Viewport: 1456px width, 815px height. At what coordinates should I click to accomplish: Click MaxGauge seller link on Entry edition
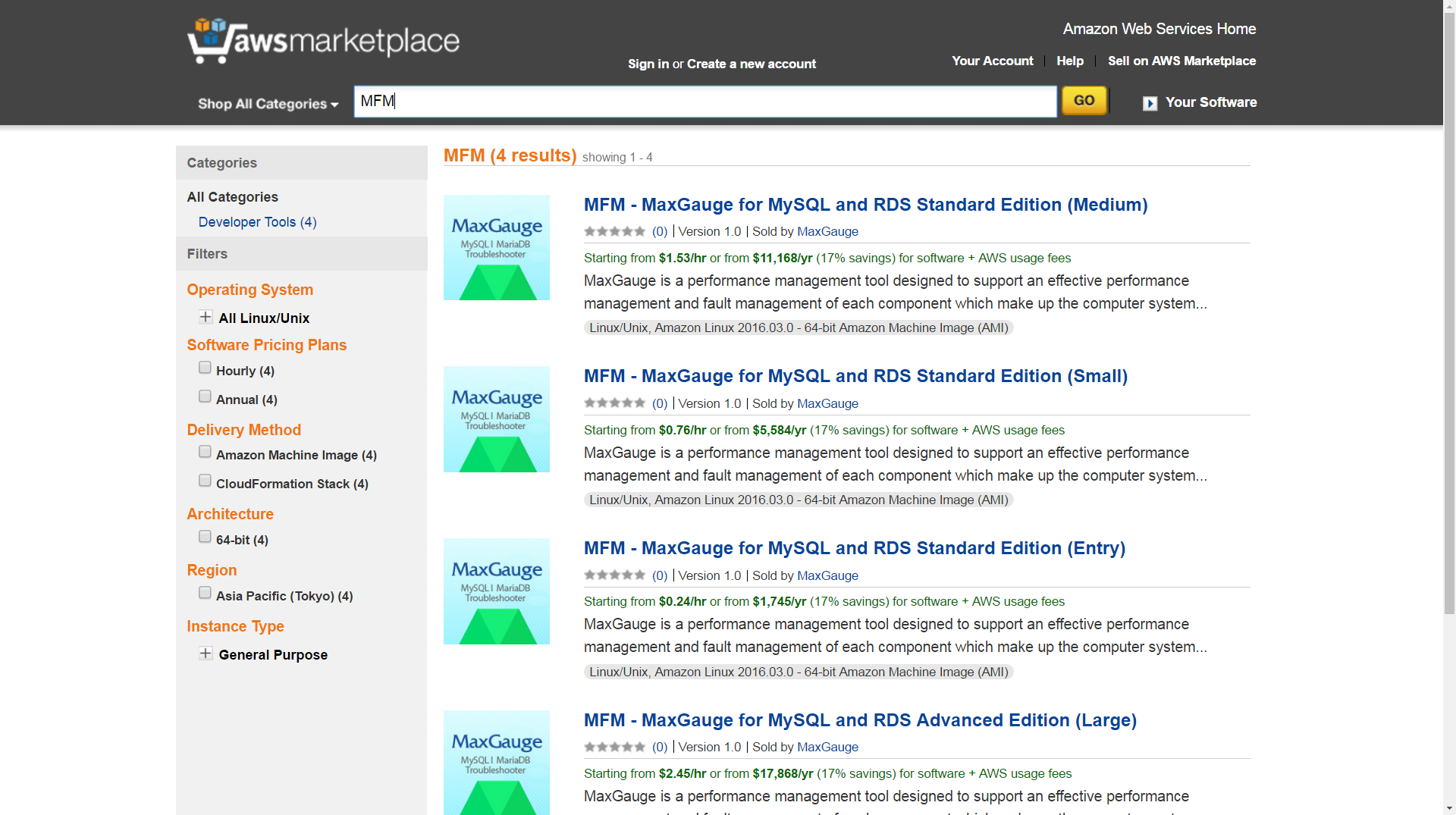click(827, 576)
